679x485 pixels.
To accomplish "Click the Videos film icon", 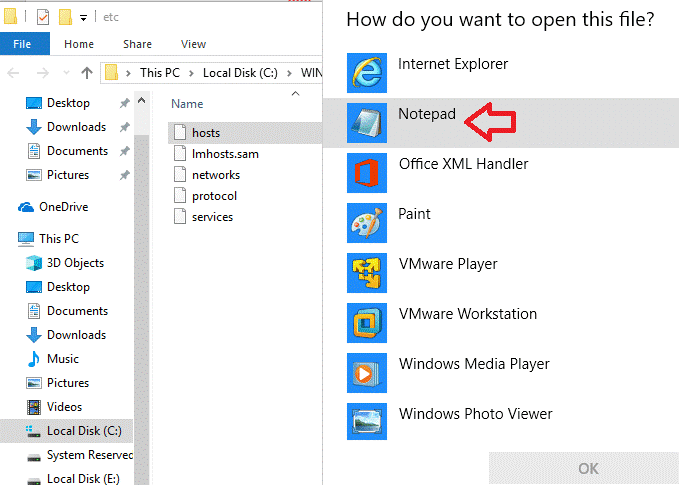I will click(x=34, y=407).
